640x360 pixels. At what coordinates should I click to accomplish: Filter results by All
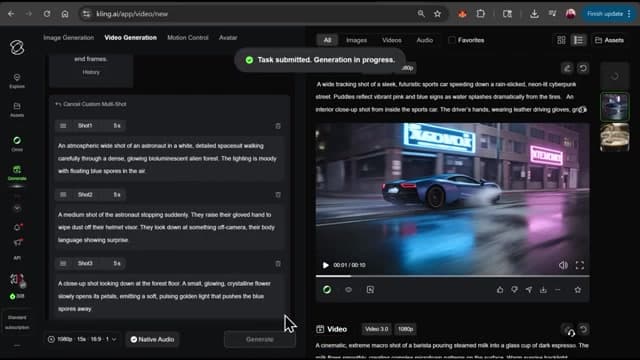pos(327,40)
